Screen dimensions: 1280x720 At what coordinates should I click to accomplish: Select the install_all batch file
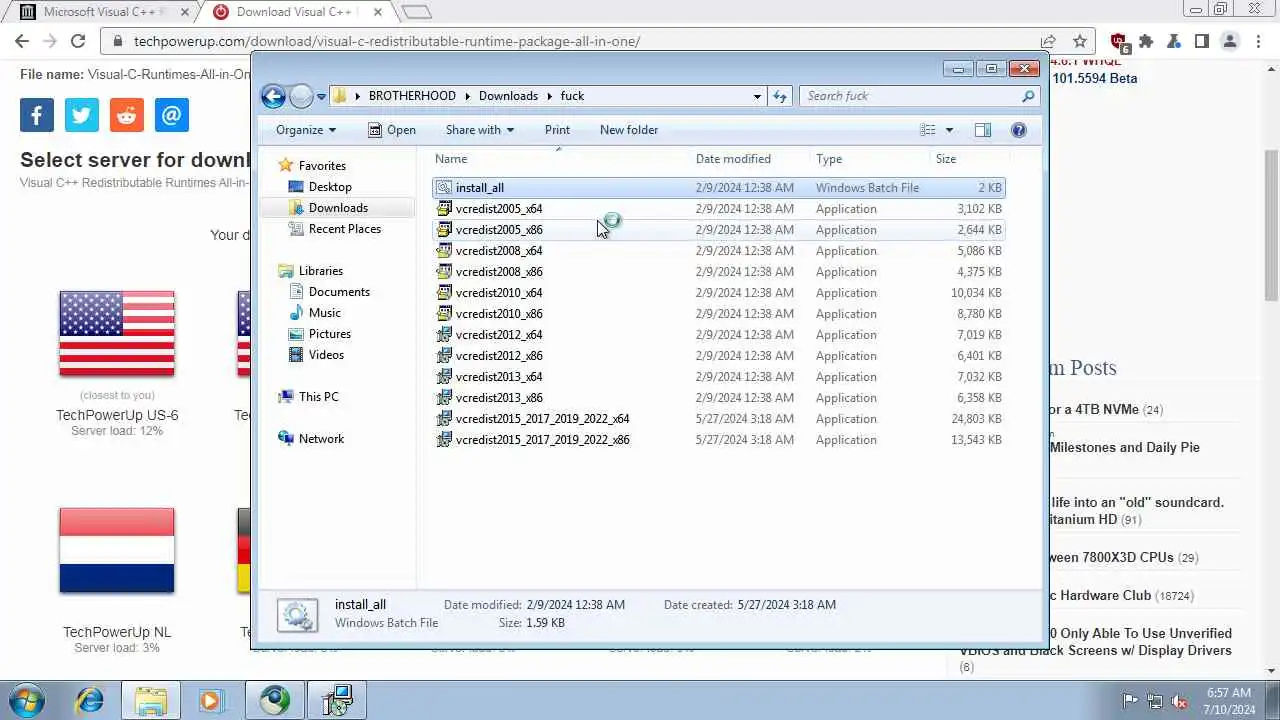tap(718, 188)
